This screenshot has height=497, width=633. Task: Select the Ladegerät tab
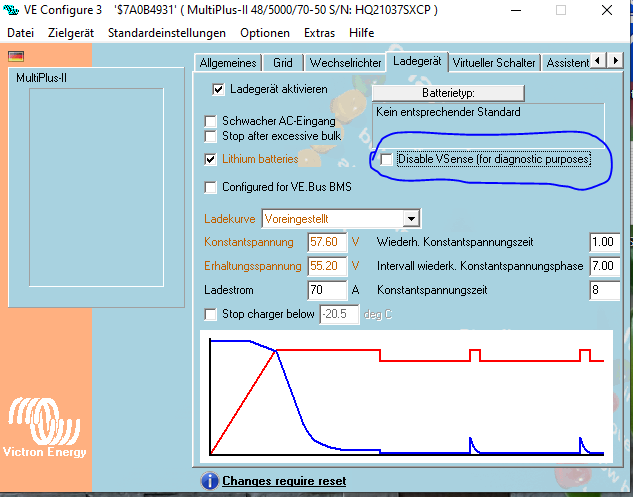point(417,61)
